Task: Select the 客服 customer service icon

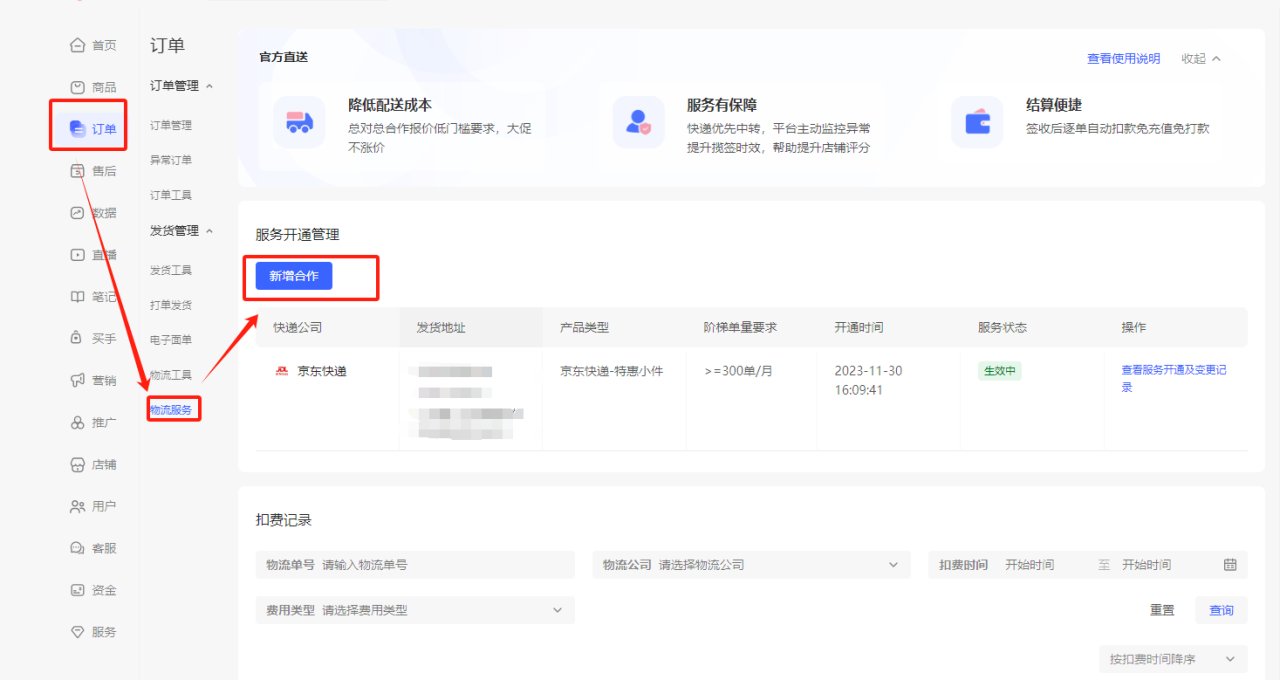Action: [x=77, y=548]
